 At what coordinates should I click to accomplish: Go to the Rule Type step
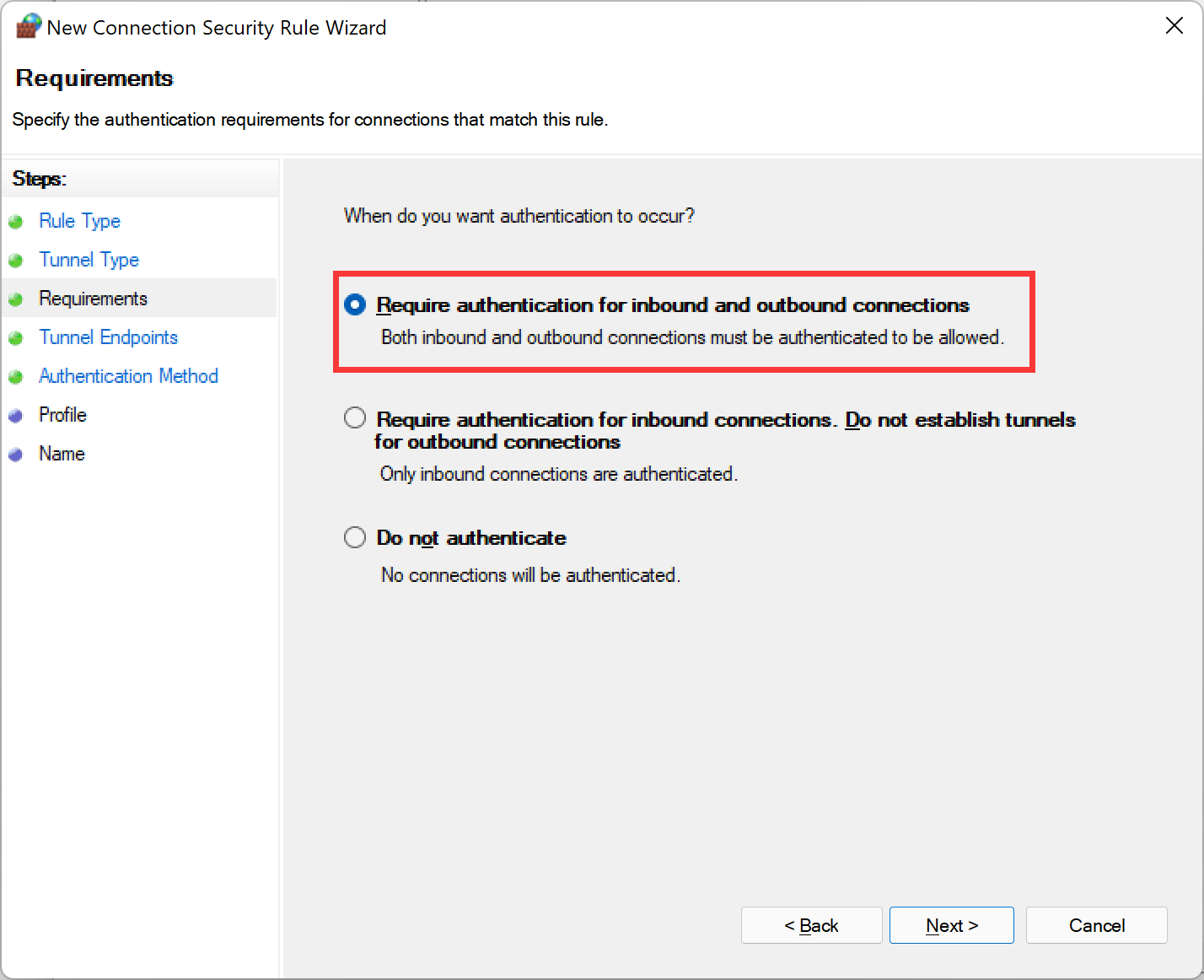(79, 221)
